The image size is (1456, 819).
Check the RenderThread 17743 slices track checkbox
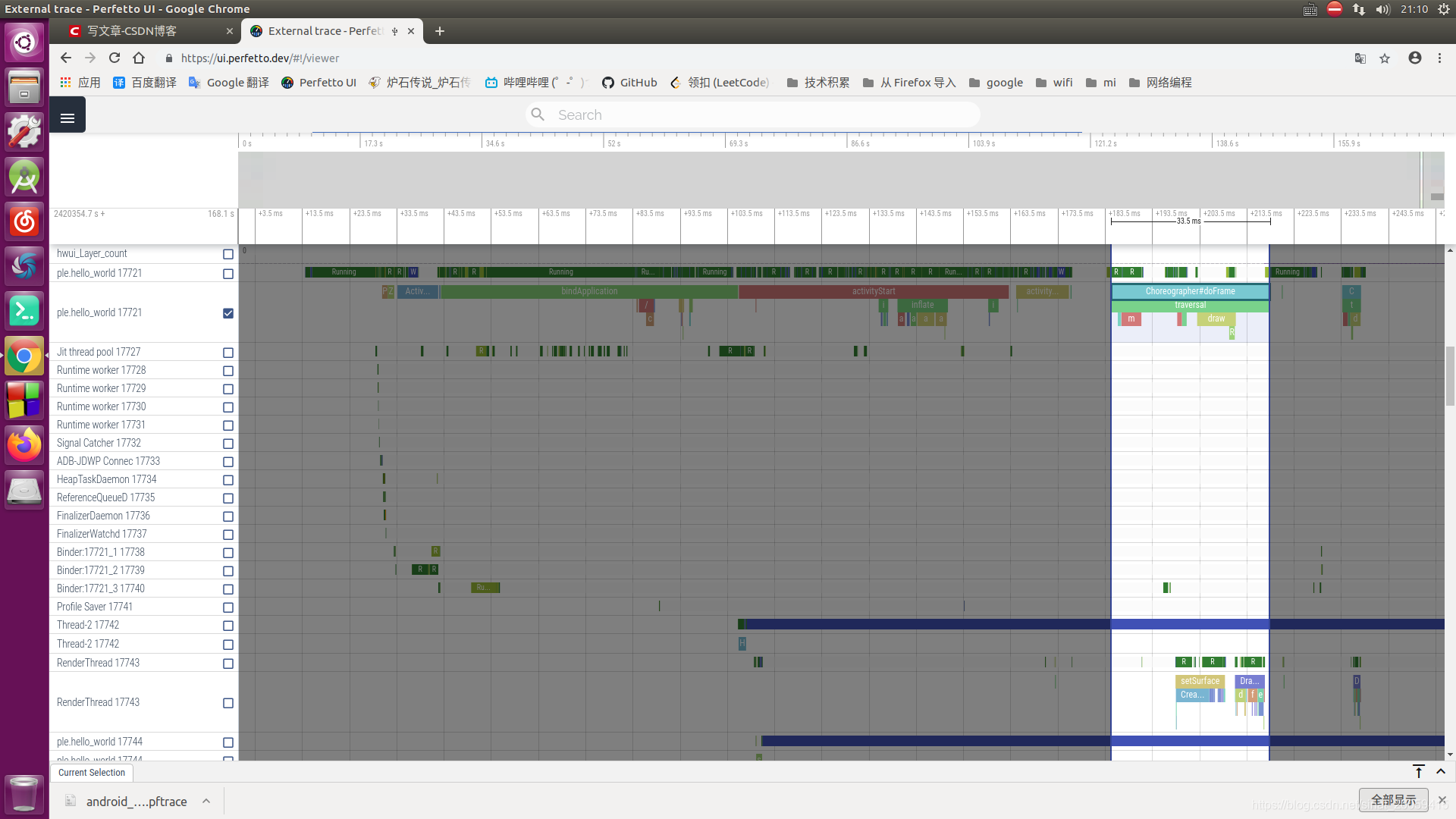coord(228,703)
